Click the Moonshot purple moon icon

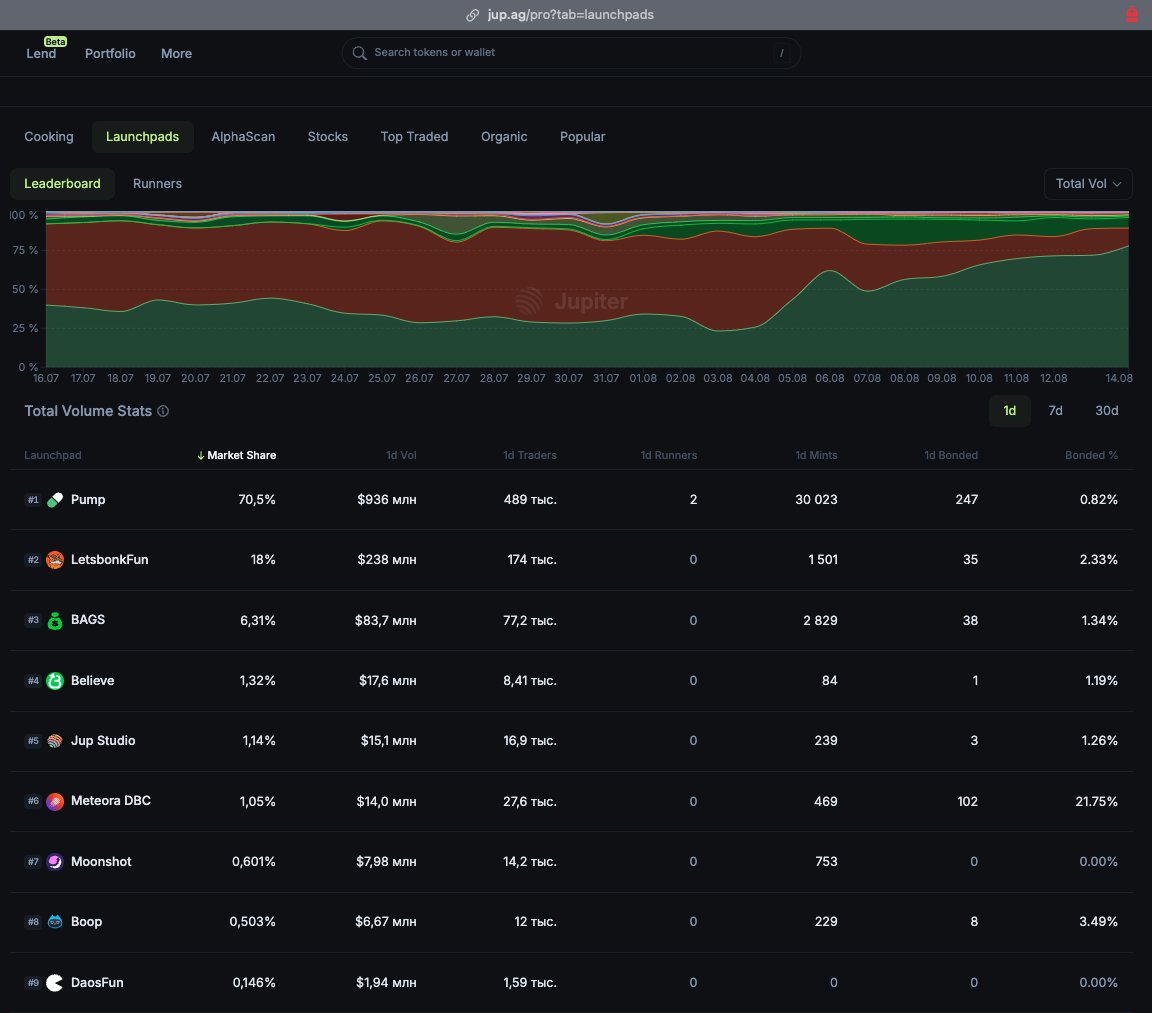tap(55, 862)
